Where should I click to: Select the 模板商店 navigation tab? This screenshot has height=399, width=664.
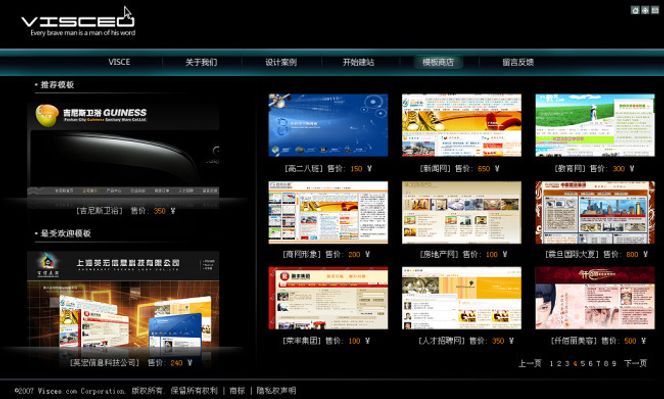click(438, 62)
